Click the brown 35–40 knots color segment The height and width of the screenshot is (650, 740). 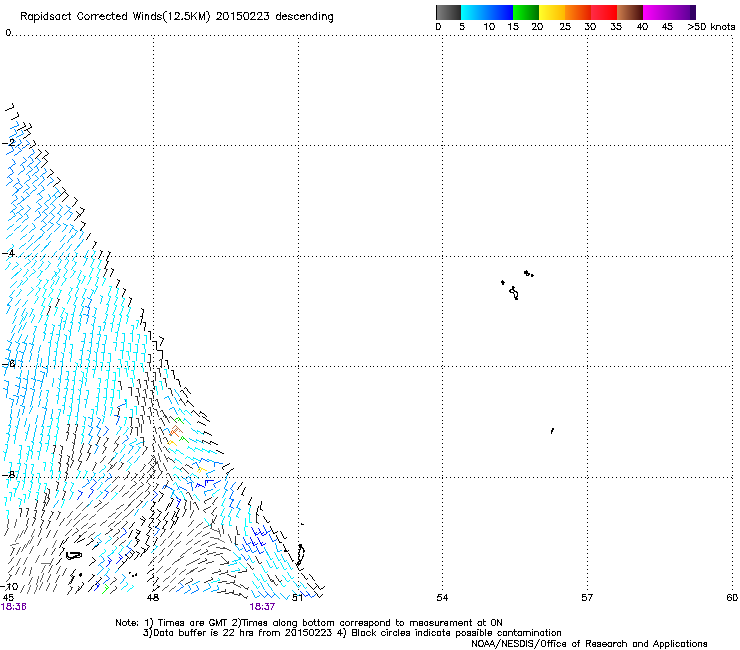(x=630, y=12)
